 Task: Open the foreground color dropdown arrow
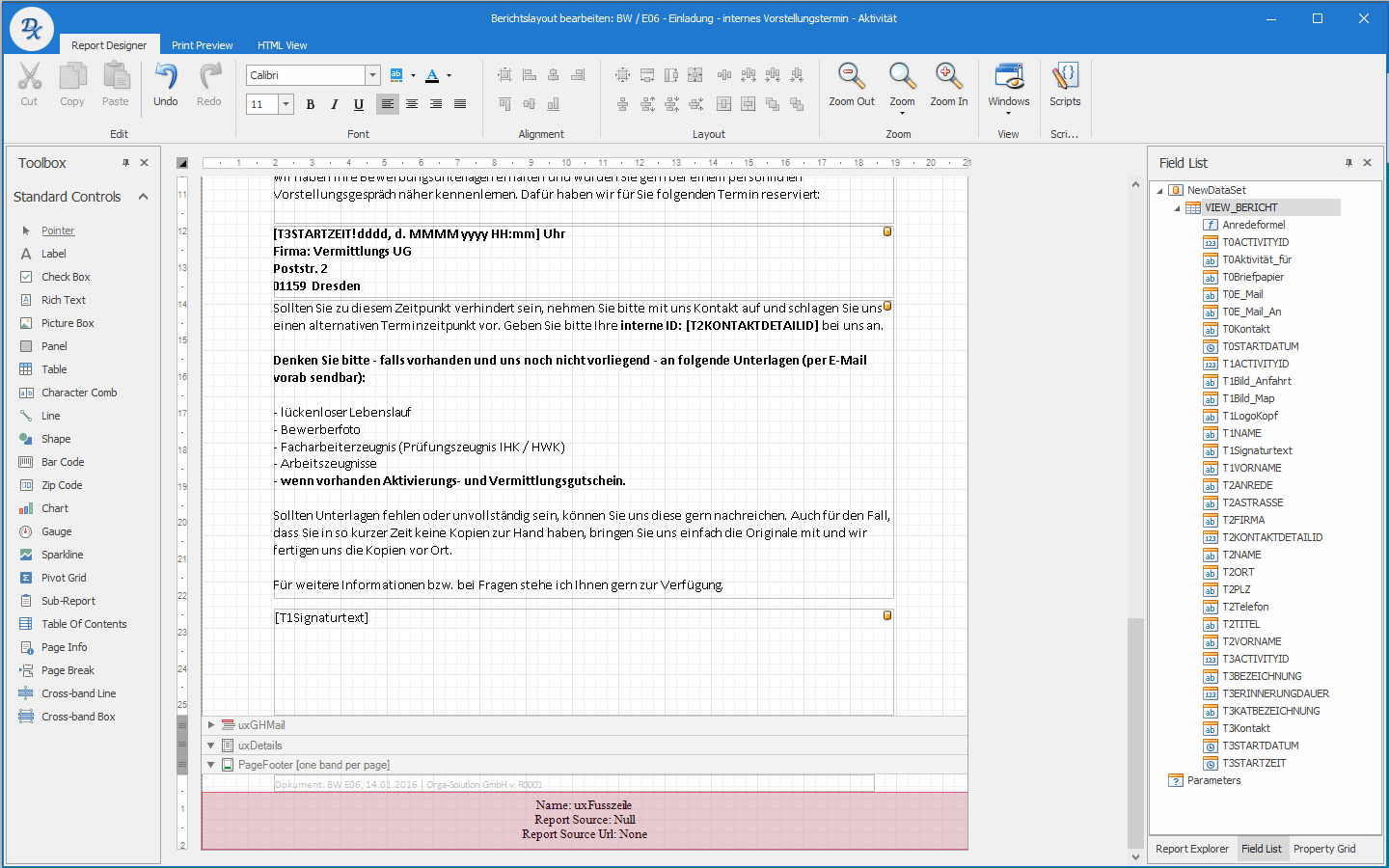point(449,75)
